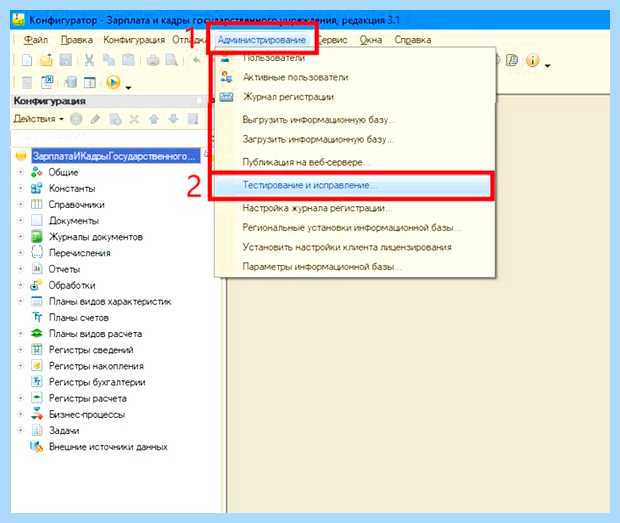Click the move up arrow in Конфигурация panel
The height and width of the screenshot is (523, 620).
coord(154,119)
